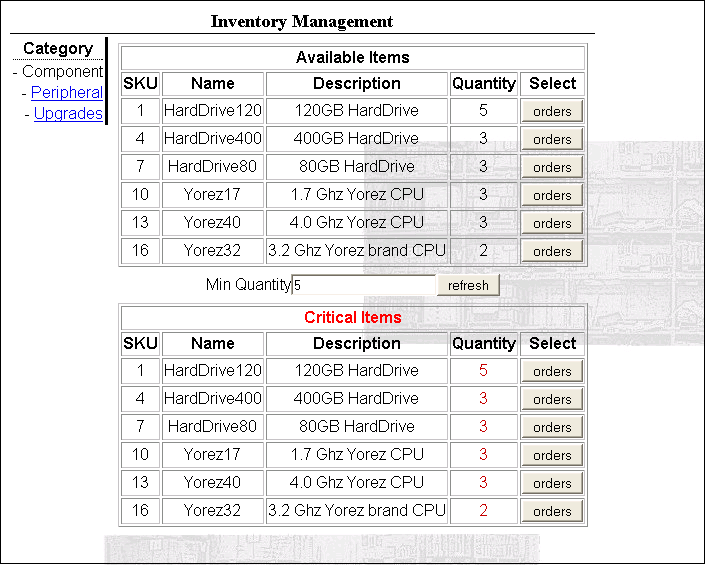Click 4.0 Ghz Yorez CPU in Available Items
This screenshot has width=705, height=565.
[x=357, y=222]
